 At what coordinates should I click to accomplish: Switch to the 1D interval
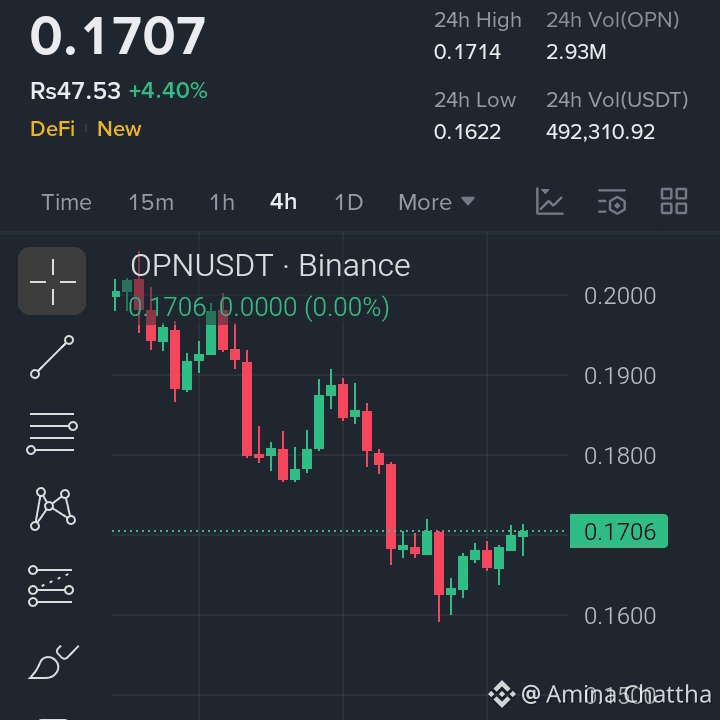point(349,202)
